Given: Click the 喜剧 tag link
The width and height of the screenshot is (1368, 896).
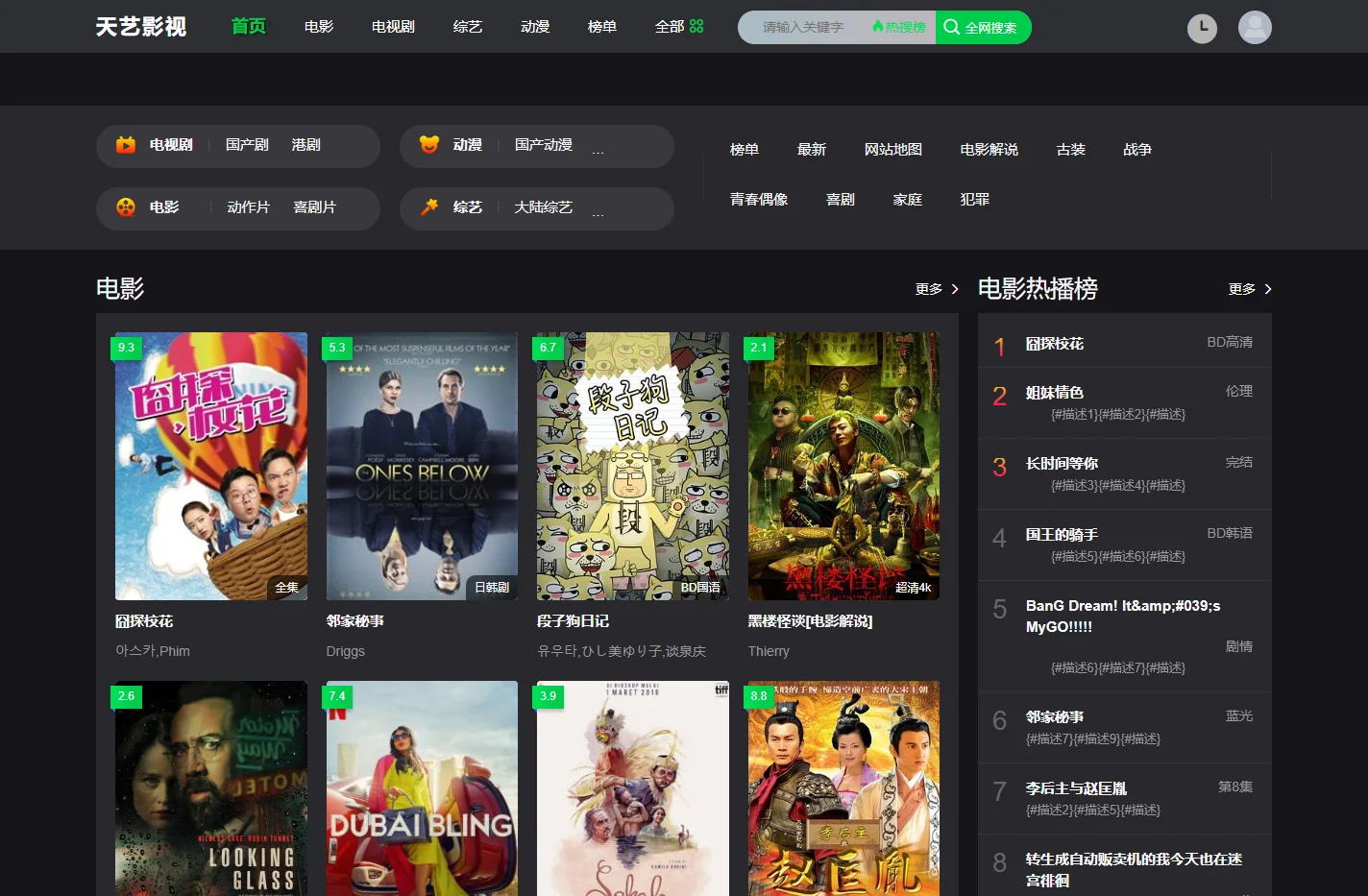Looking at the screenshot, I should [841, 200].
